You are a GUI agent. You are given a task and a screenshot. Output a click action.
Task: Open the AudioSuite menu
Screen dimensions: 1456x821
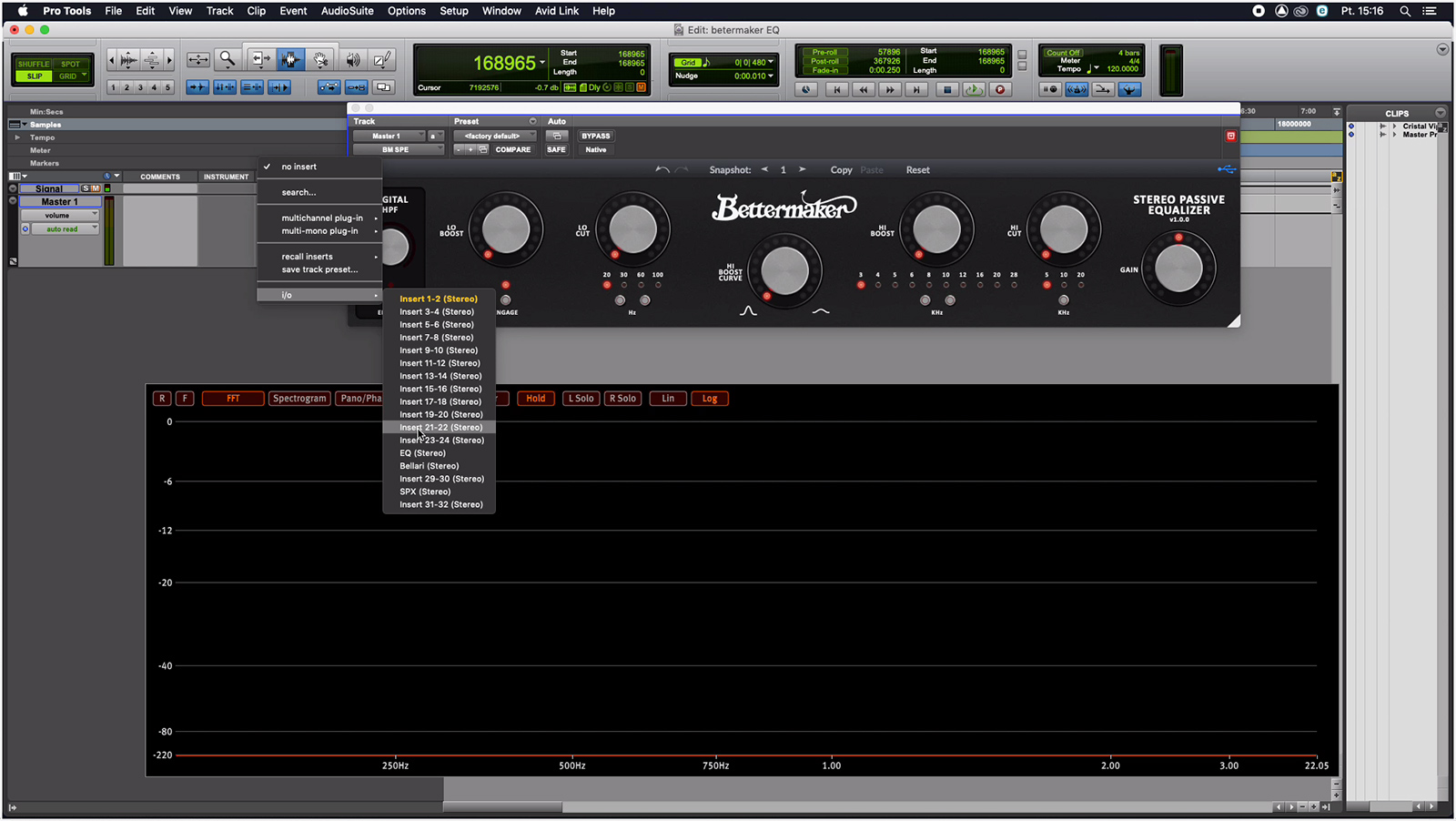point(347,11)
